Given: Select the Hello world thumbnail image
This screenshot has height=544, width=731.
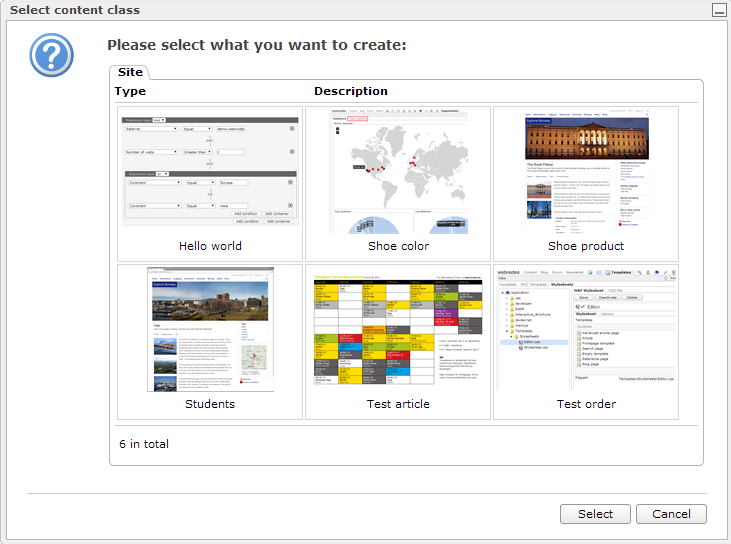Looking at the screenshot, I should 210,169.
